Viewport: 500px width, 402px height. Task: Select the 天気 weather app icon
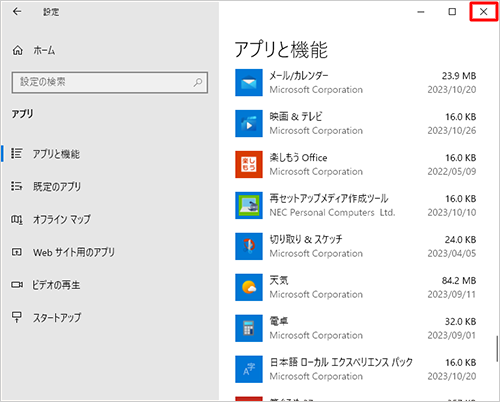249,287
